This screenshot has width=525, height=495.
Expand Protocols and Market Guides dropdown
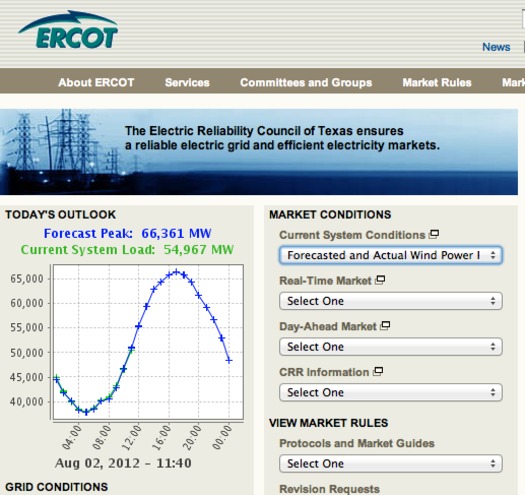click(391, 464)
